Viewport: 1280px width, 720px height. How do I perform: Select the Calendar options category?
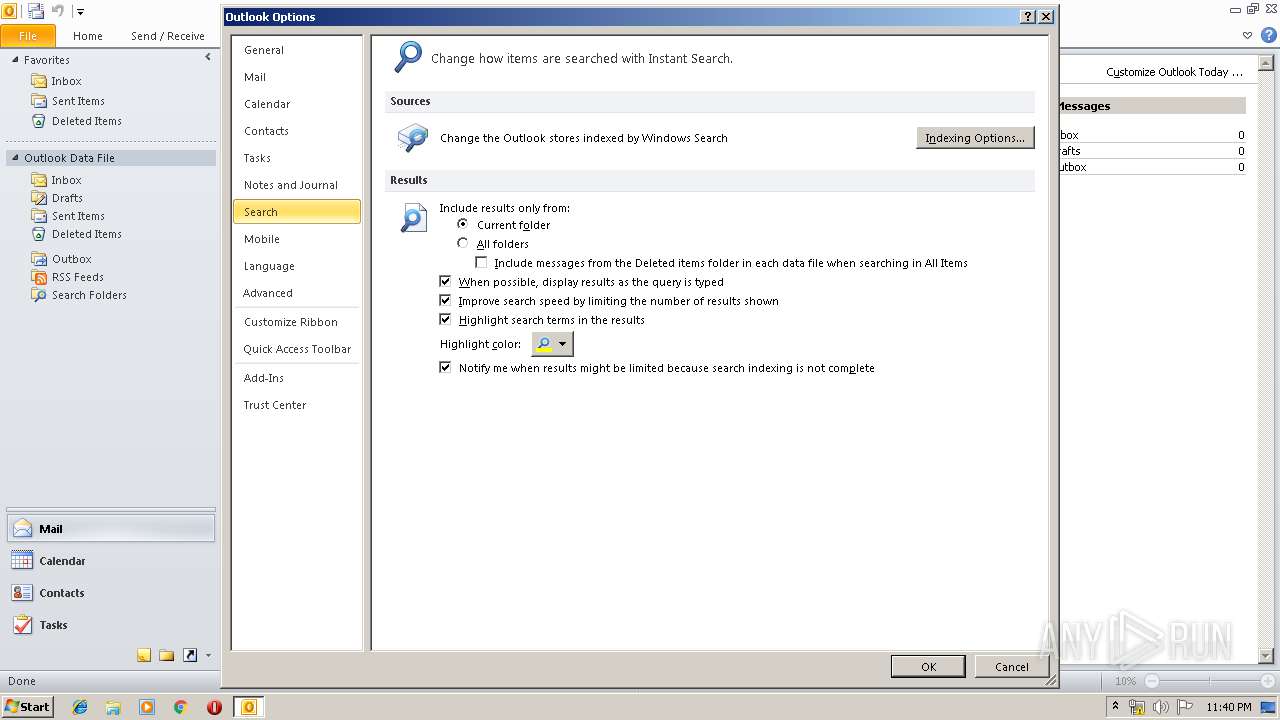pyautogui.click(x=297, y=104)
